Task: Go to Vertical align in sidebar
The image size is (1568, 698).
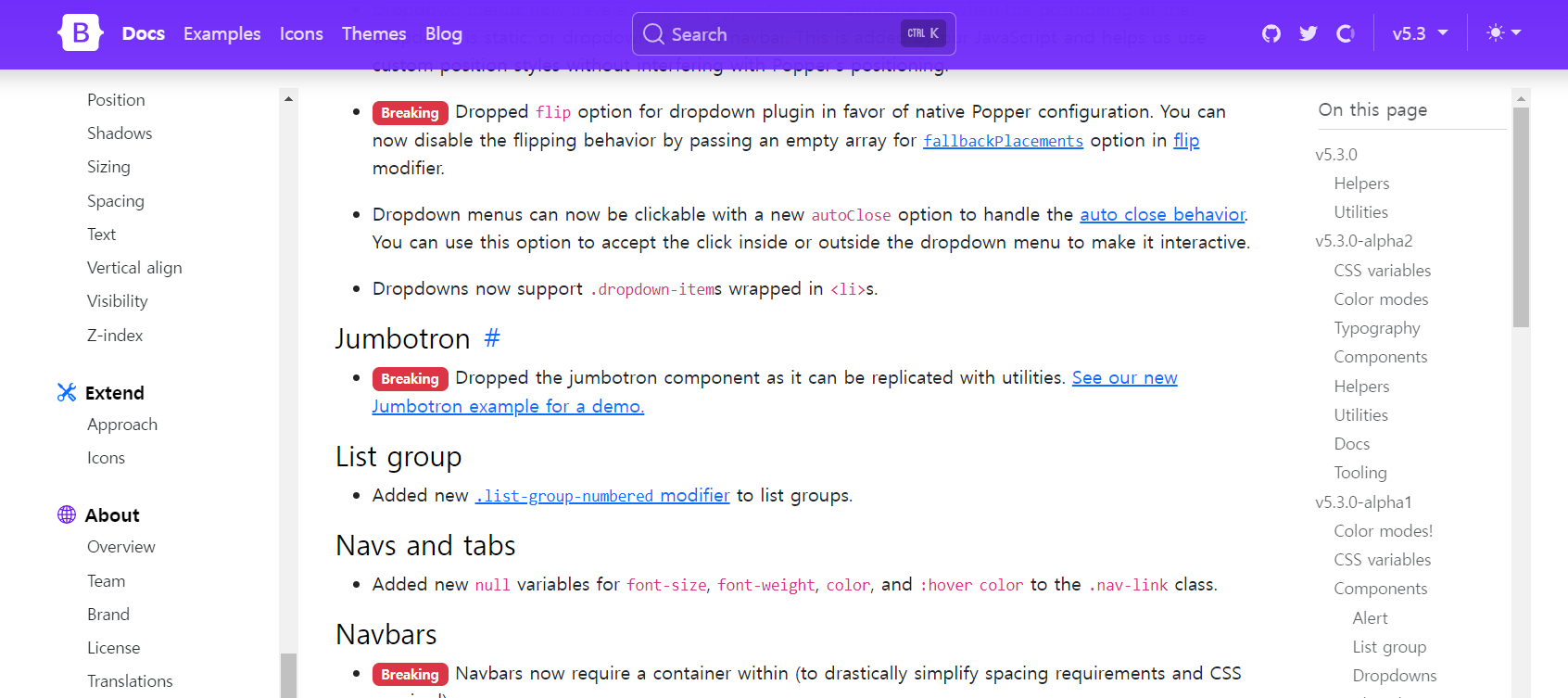Action: pos(134,268)
